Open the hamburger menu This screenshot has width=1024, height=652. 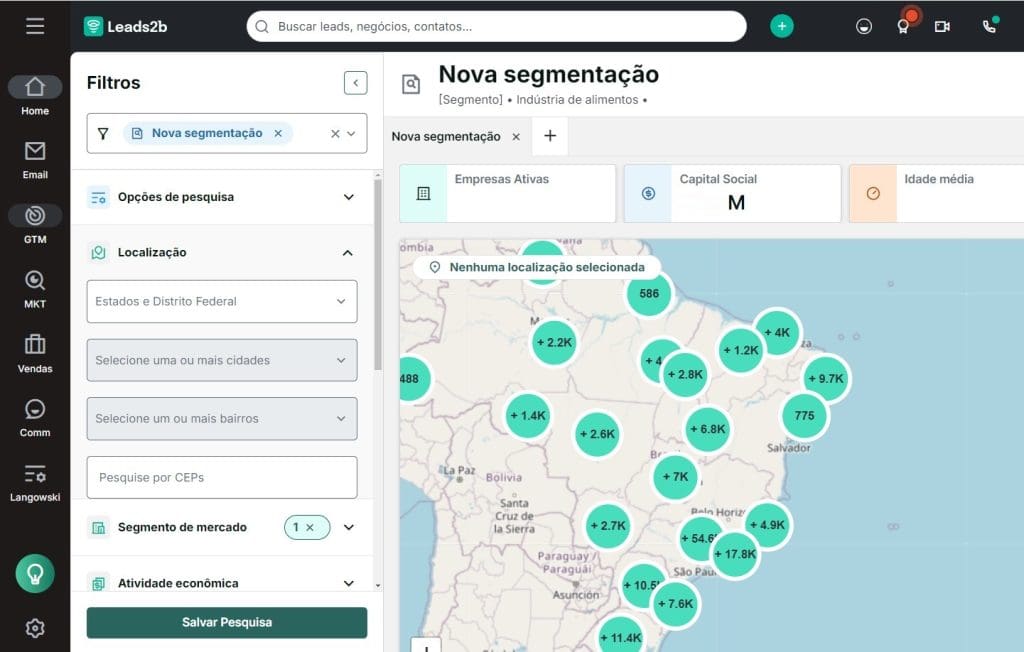click(35, 26)
